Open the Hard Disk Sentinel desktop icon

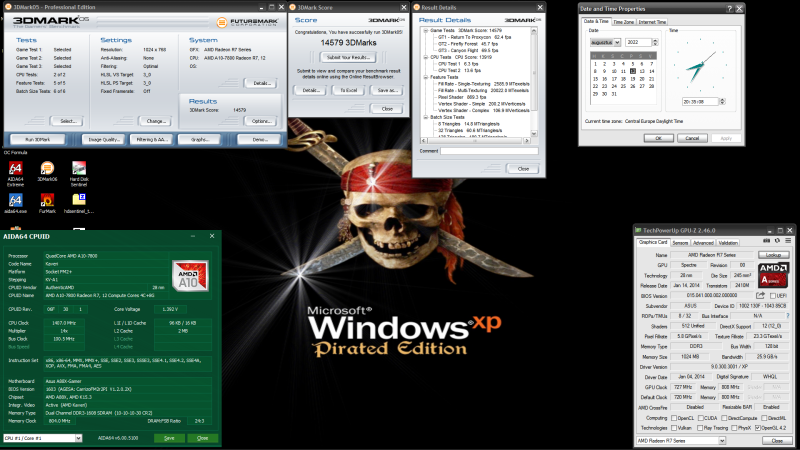tap(79, 173)
